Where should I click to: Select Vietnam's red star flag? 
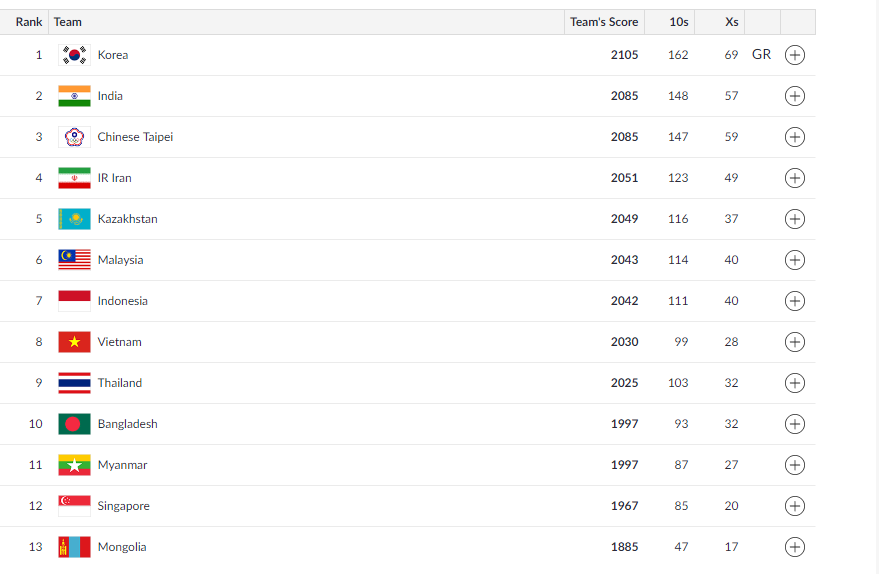click(x=74, y=341)
